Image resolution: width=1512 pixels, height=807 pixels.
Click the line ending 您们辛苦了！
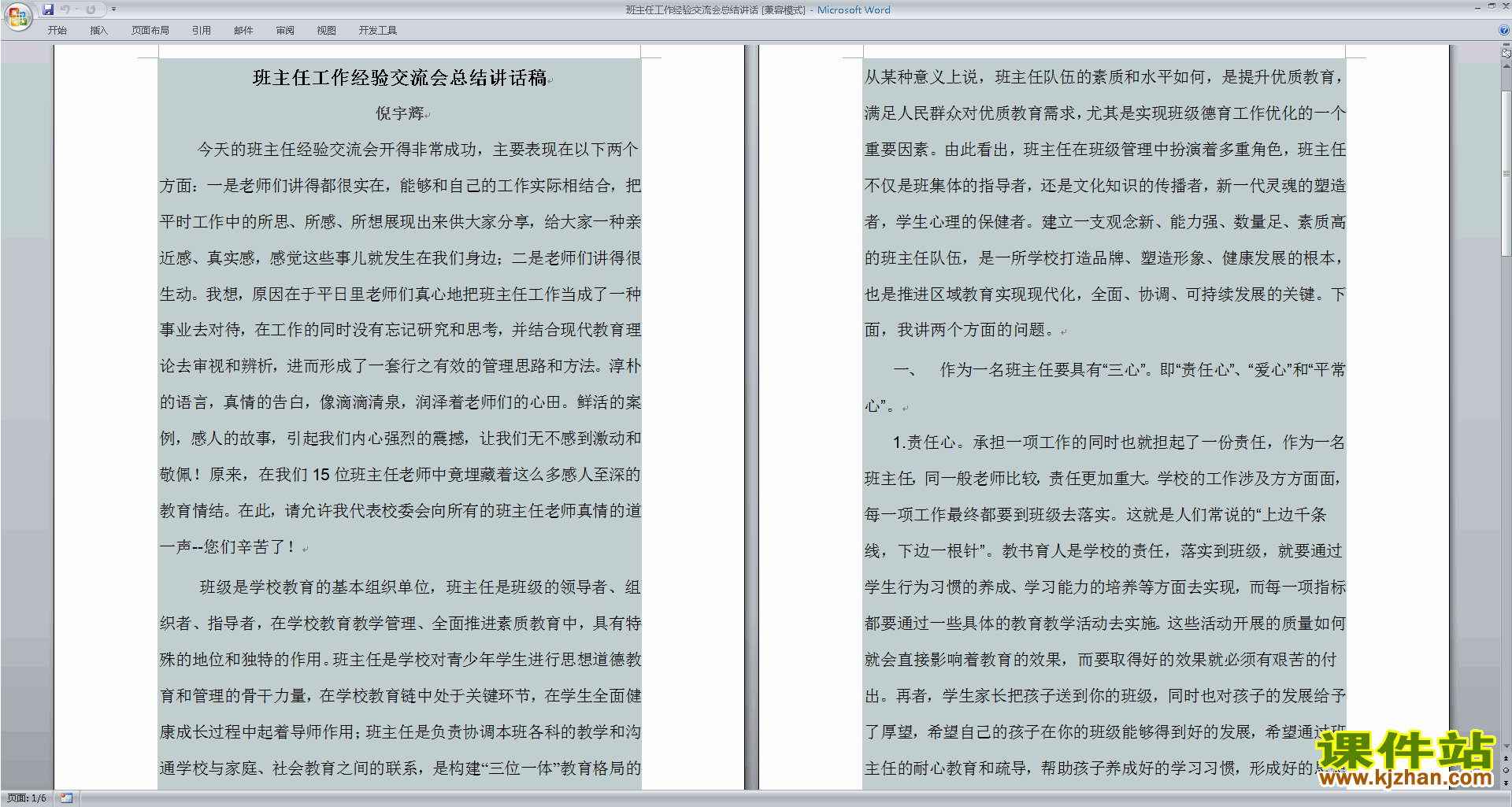pos(228,546)
